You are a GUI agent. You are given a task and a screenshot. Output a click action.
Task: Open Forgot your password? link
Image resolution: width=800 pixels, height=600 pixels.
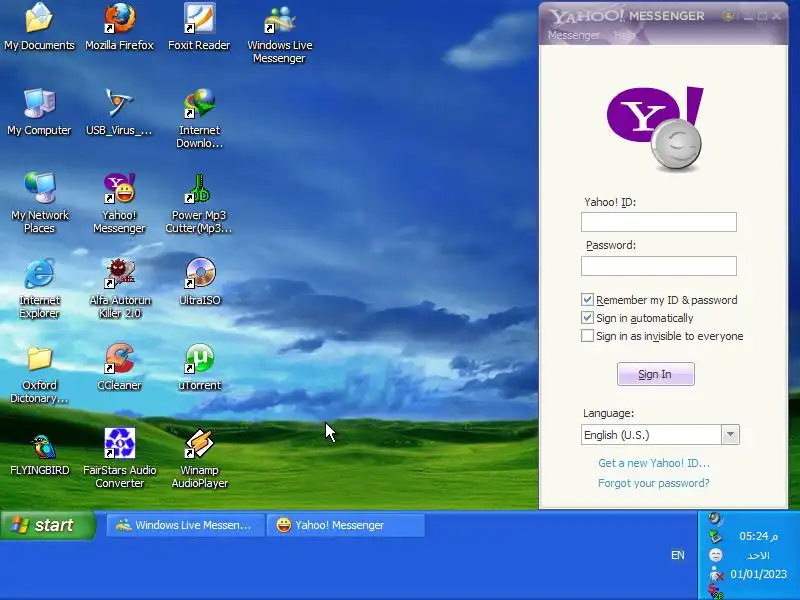click(654, 483)
